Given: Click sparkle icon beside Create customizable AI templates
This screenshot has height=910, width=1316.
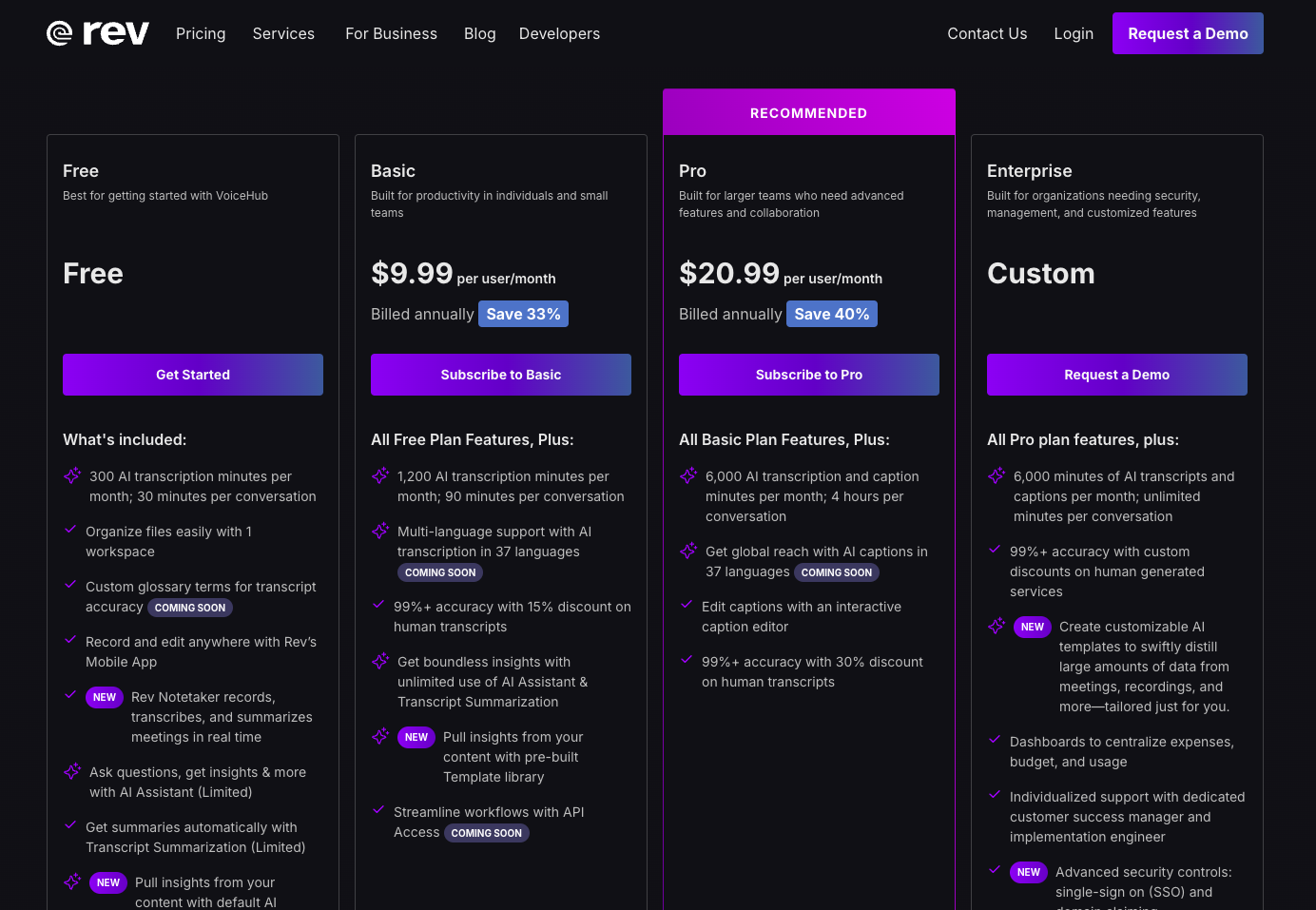Looking at the screenshot, I should [x=997, y=626].
